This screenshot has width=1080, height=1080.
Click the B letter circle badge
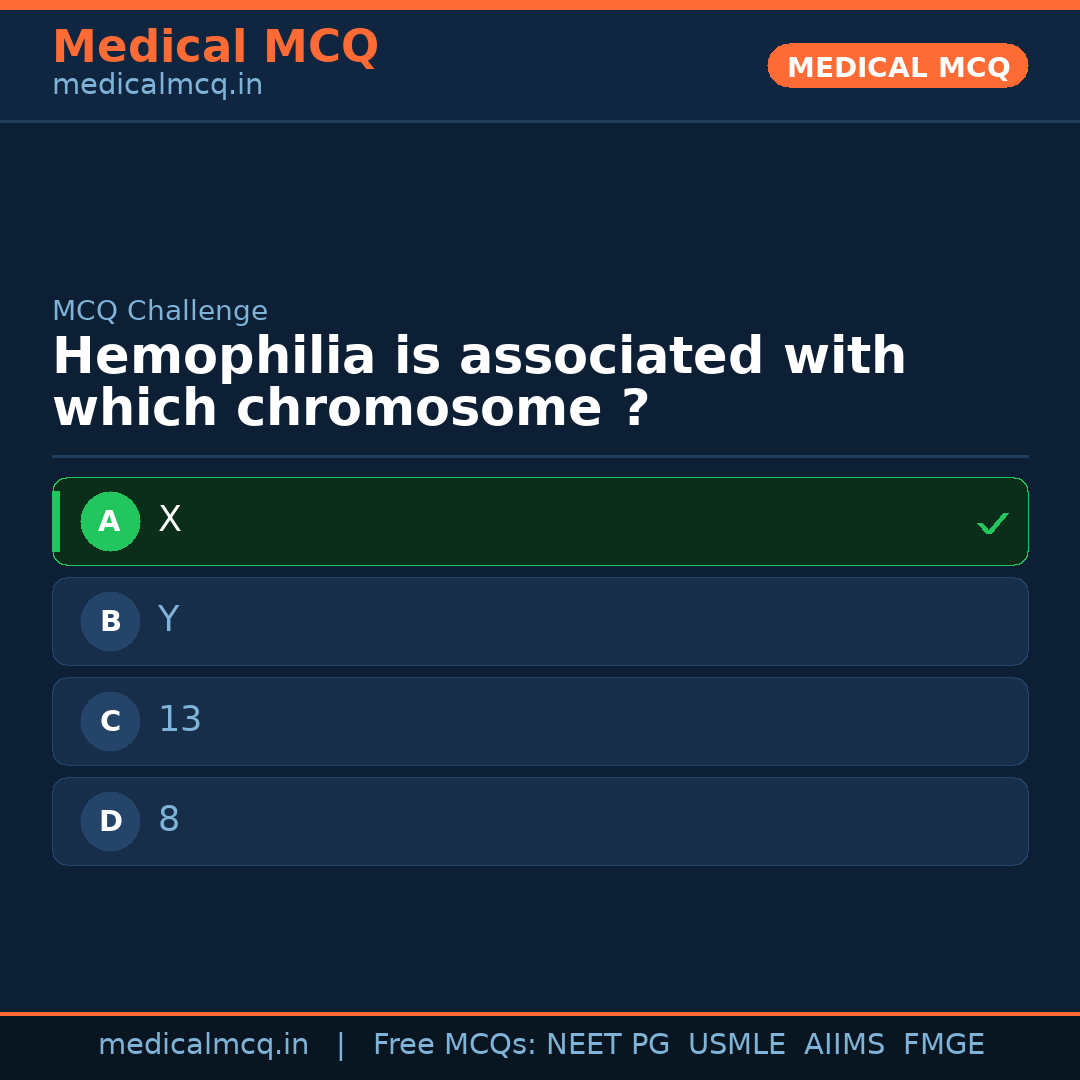[110, 621]
